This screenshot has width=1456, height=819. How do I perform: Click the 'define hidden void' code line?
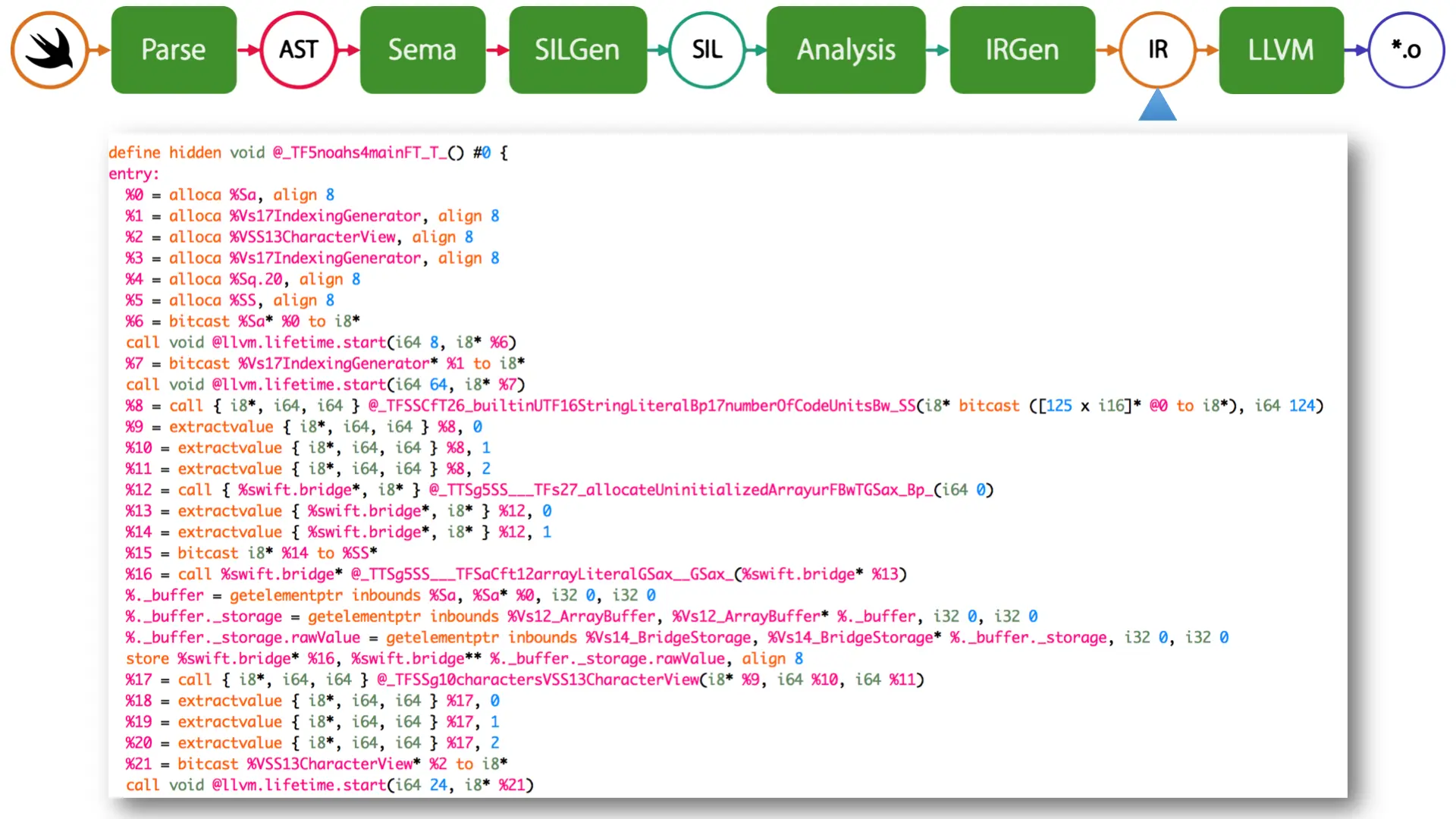[307, 152]
